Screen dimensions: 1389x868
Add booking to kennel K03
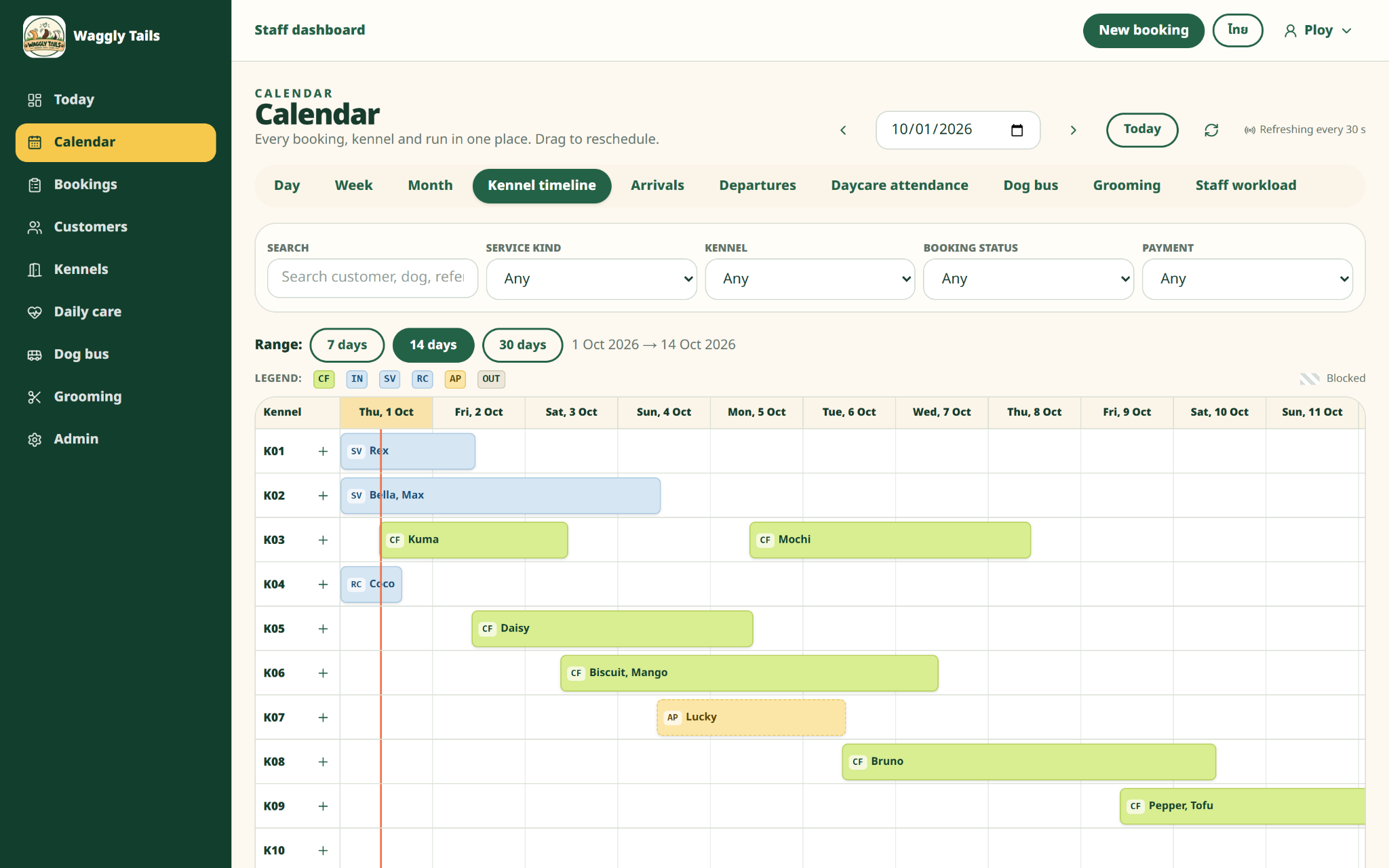click(323, 540)
